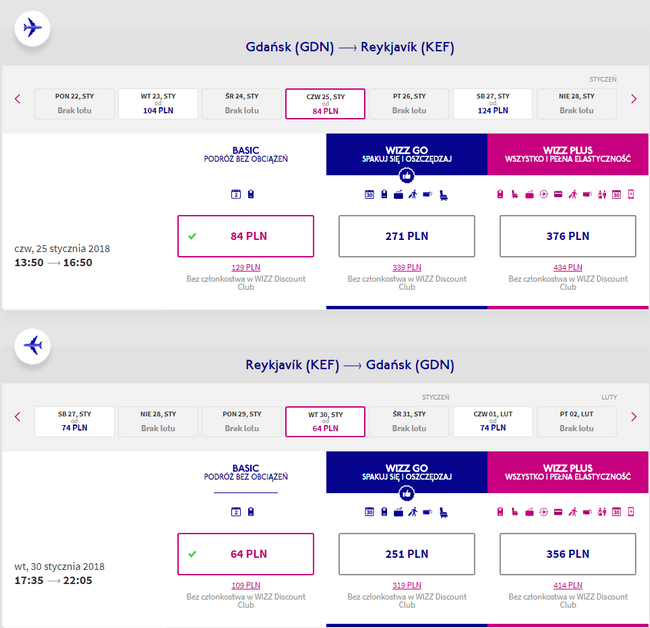Screen dimensions: 650x628
Task: Choose the 84 PLN Basic fare
Action: [x=246, y=236]
